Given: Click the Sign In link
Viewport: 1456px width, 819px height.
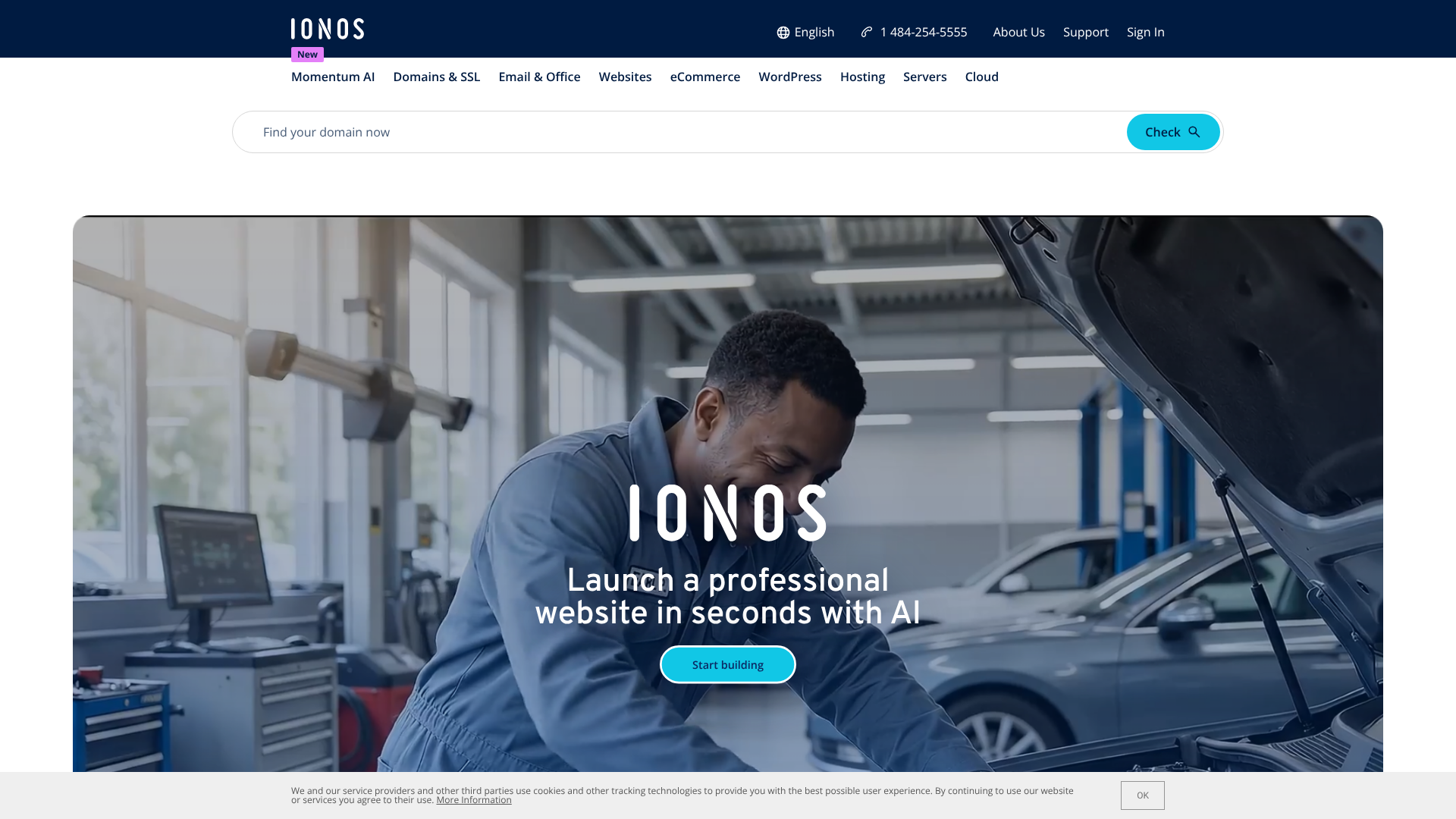Looking at the screenshot, I should point(1146,32).
